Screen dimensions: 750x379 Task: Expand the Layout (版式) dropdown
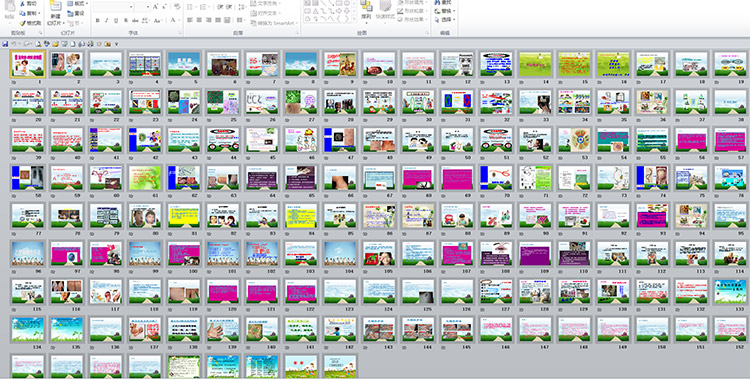pos(77,3)
